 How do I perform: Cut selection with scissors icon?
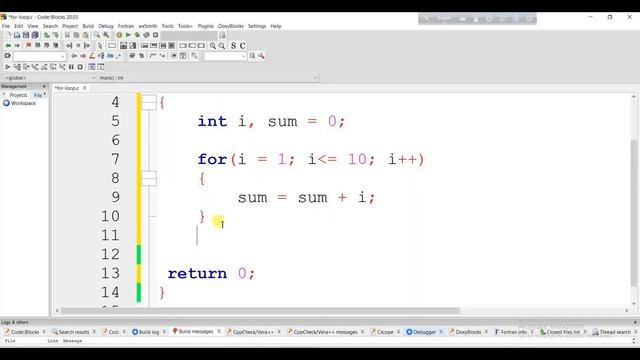67,35
